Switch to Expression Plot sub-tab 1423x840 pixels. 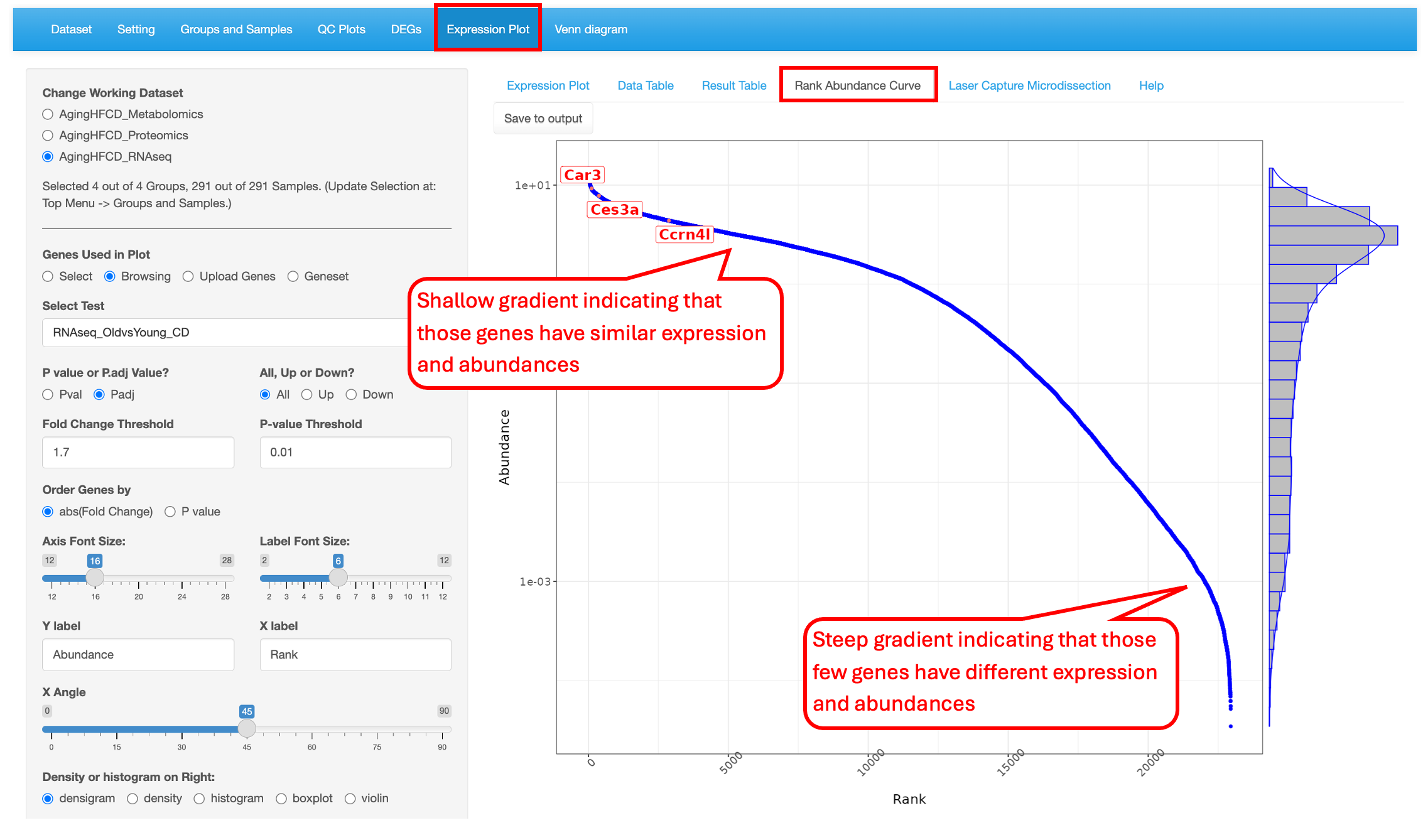(548, 85)
